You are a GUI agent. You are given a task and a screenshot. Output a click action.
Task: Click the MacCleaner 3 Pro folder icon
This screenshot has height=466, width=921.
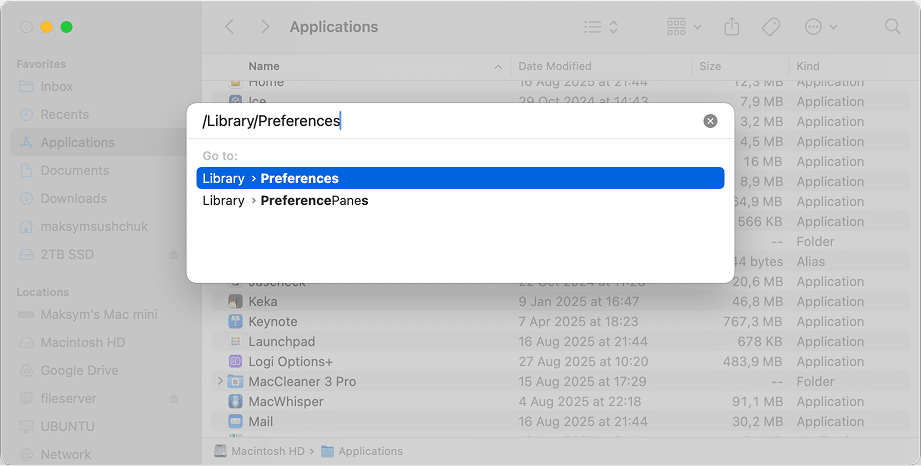235,381
